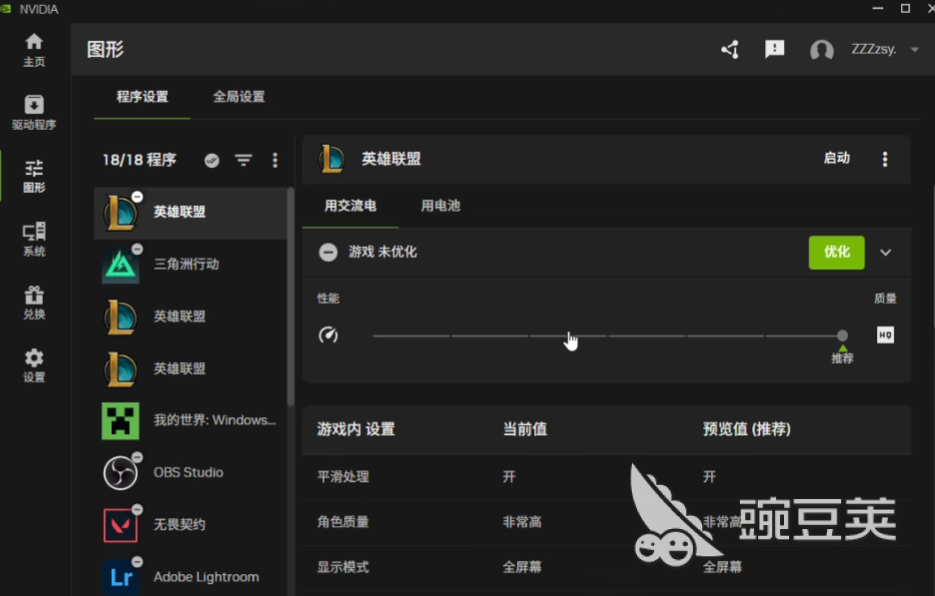This screenshot has width=935, height=596.
Task: Open 兑换 redeem section
Action: (x=34, y=302)
